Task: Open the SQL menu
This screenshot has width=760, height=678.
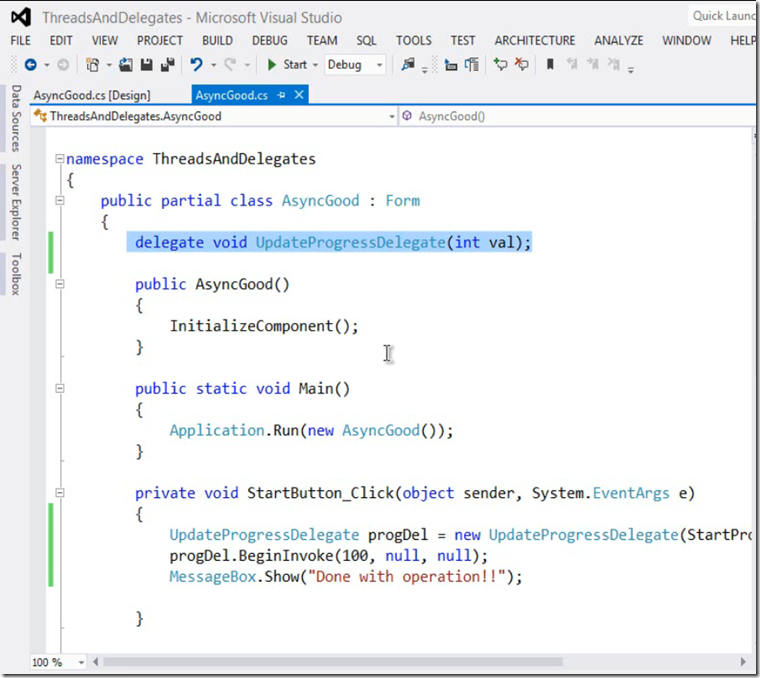Action: pos(366,40)
